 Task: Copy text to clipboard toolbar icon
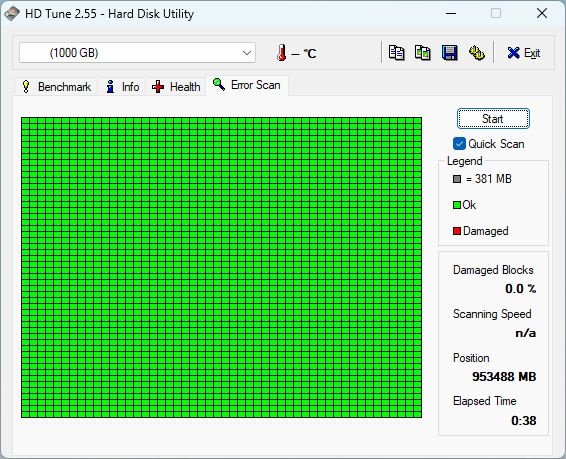396,53
